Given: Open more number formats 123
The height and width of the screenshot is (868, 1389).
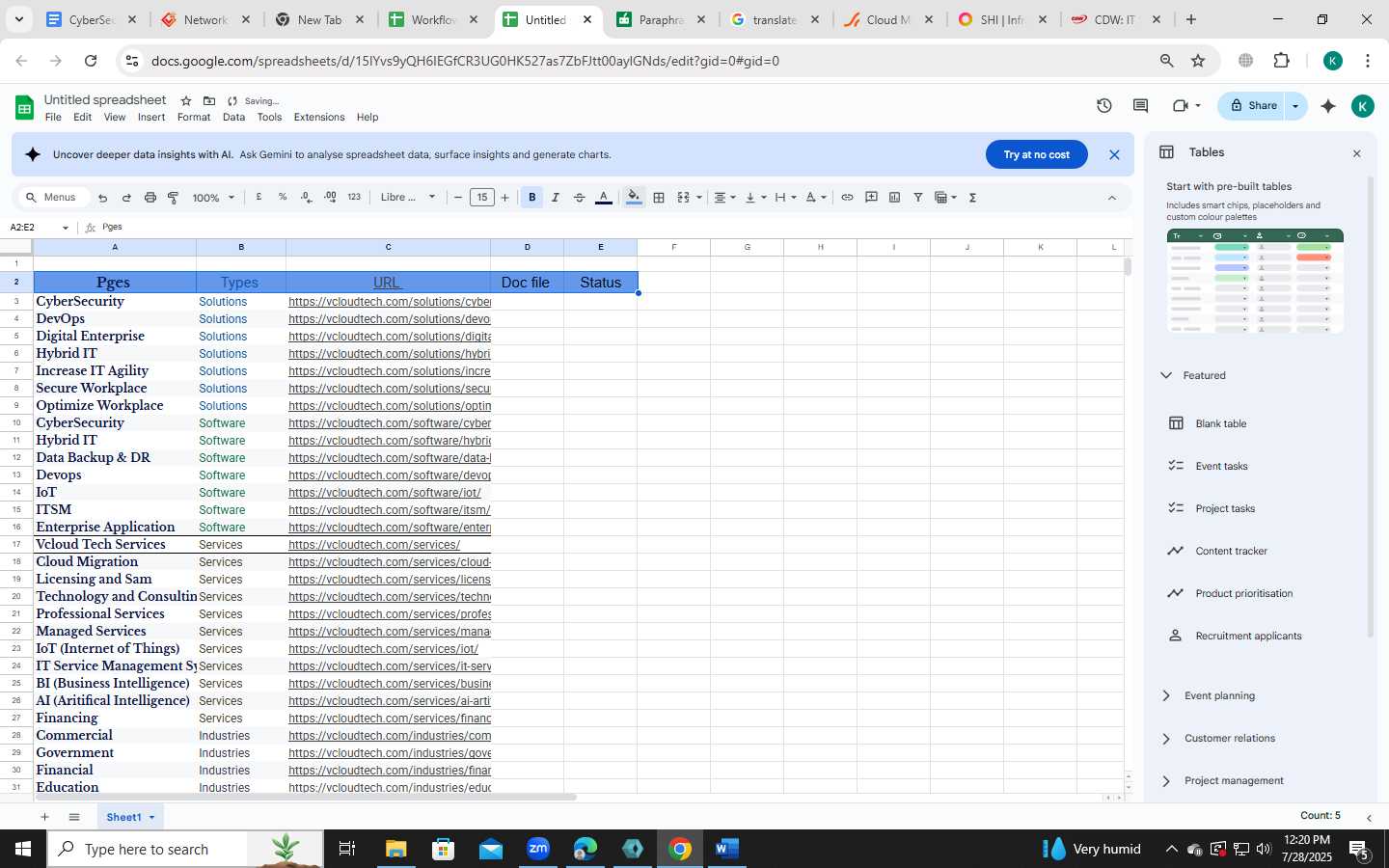Looking at the screenshot, I should click(x=354, y=197).
